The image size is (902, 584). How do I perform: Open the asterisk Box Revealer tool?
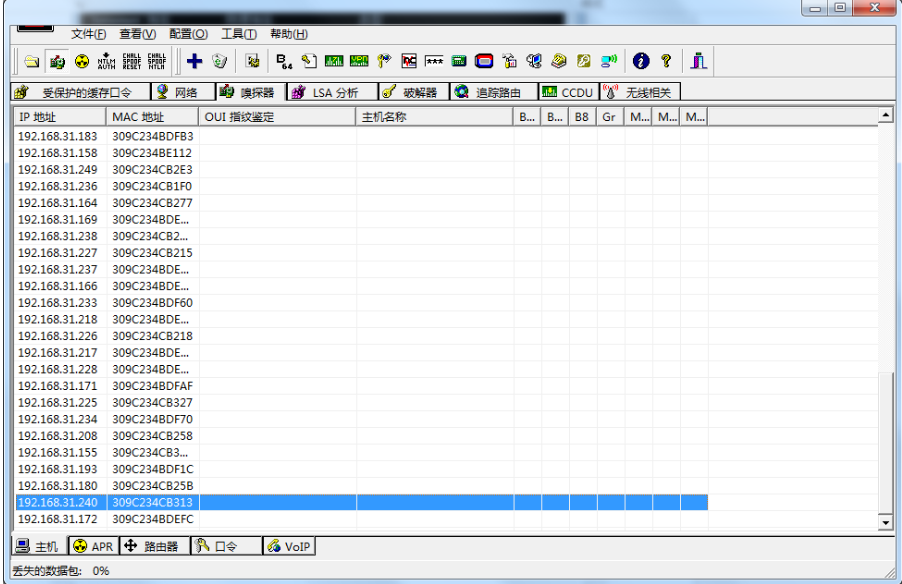tap(434, 61)
